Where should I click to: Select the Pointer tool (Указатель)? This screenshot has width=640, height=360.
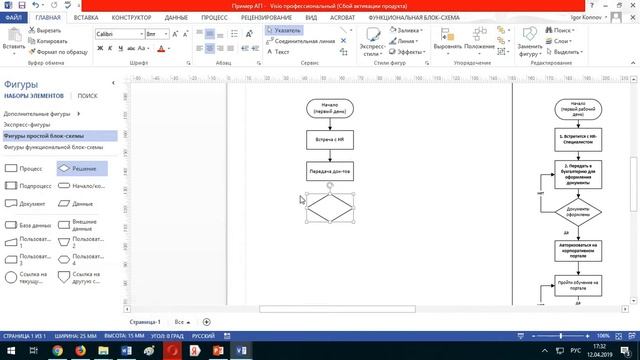pos(284,30)
